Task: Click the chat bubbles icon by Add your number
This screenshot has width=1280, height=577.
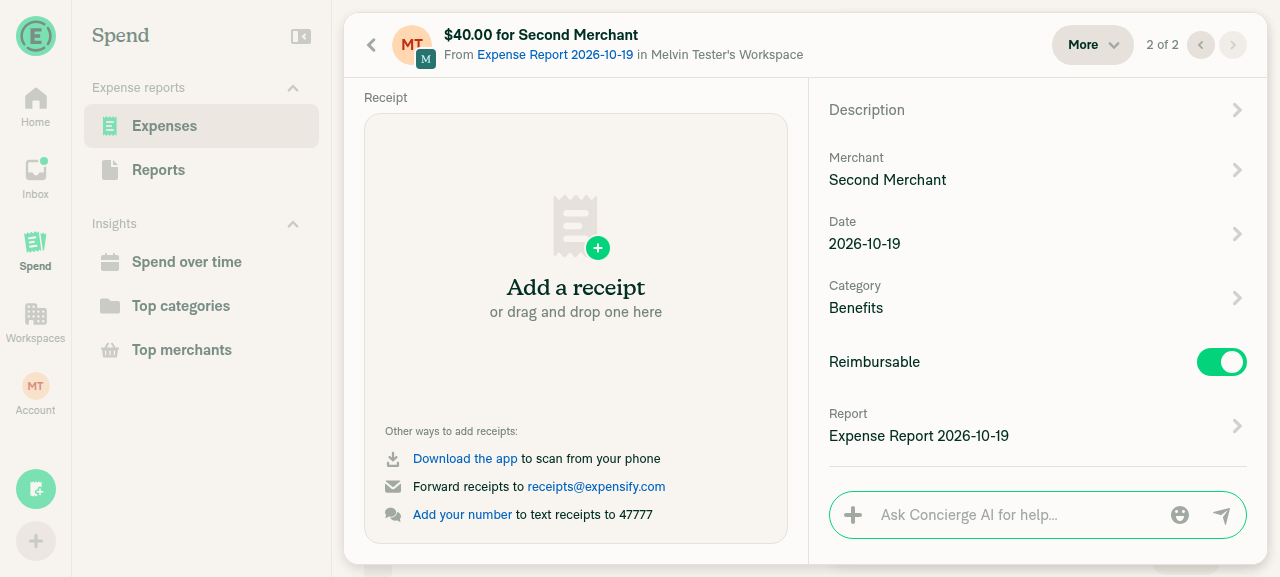Action: point(393,515)
